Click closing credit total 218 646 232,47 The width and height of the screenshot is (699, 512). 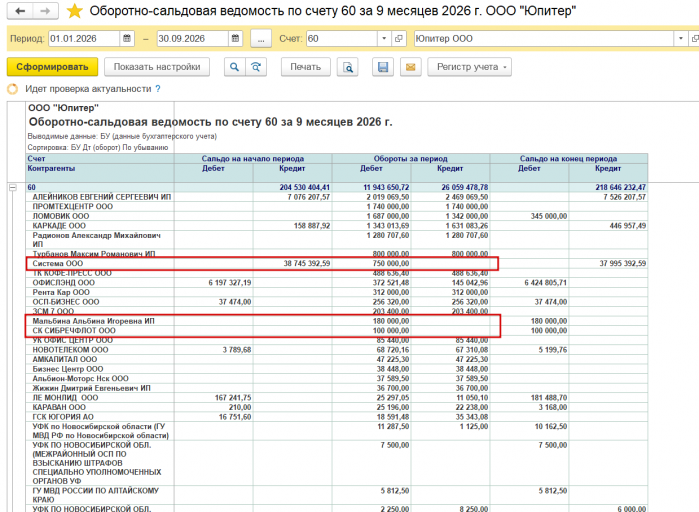(621, 187)
